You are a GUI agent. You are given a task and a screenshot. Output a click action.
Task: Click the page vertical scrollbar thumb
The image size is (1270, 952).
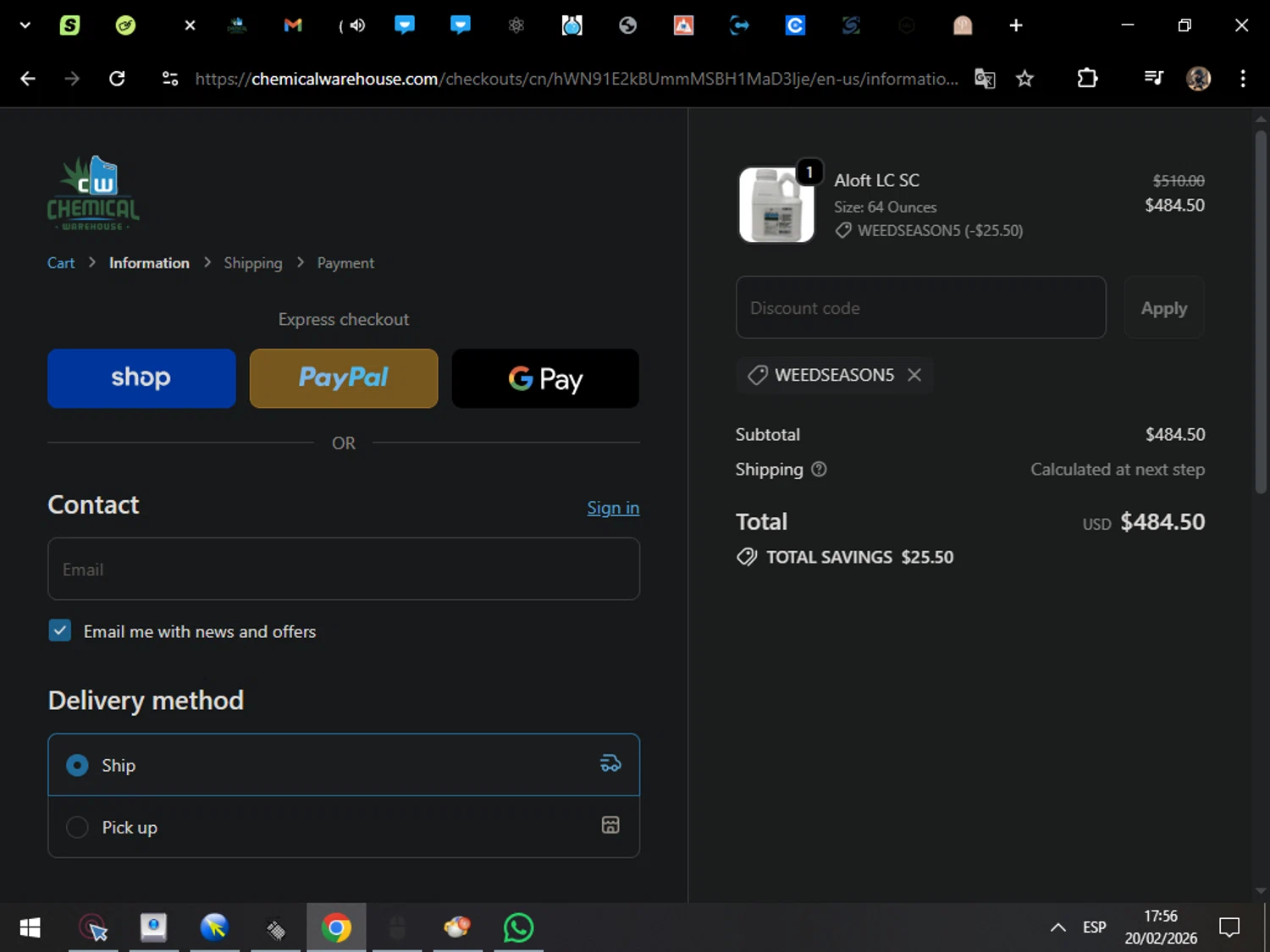(x=1261, y=311)
